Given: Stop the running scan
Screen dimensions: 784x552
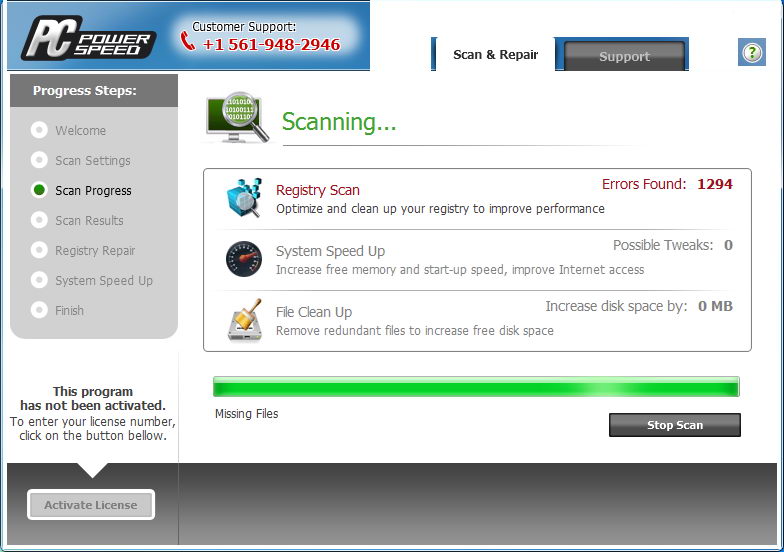Looking at the screenshot, I should pos(674,425).
